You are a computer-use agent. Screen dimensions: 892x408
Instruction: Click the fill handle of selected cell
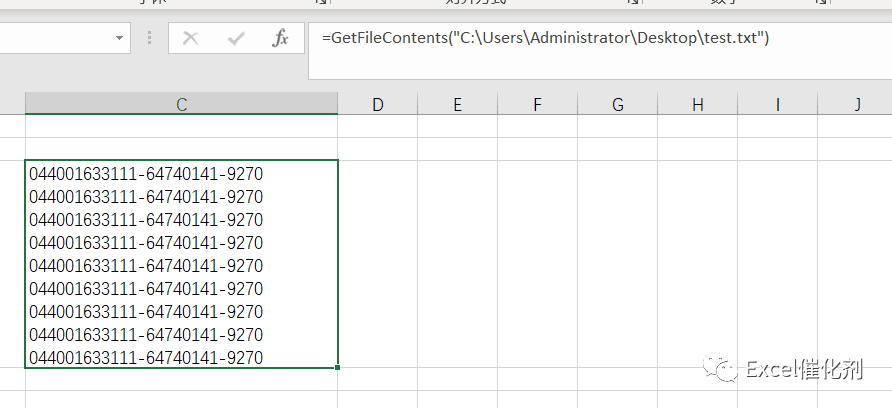pyautogui.click(x=338, y=368)
